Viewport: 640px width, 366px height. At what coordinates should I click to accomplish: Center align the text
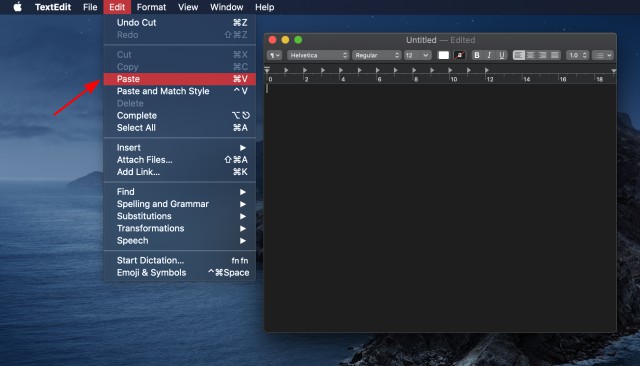pyautogui.click(x=530, y=55)
